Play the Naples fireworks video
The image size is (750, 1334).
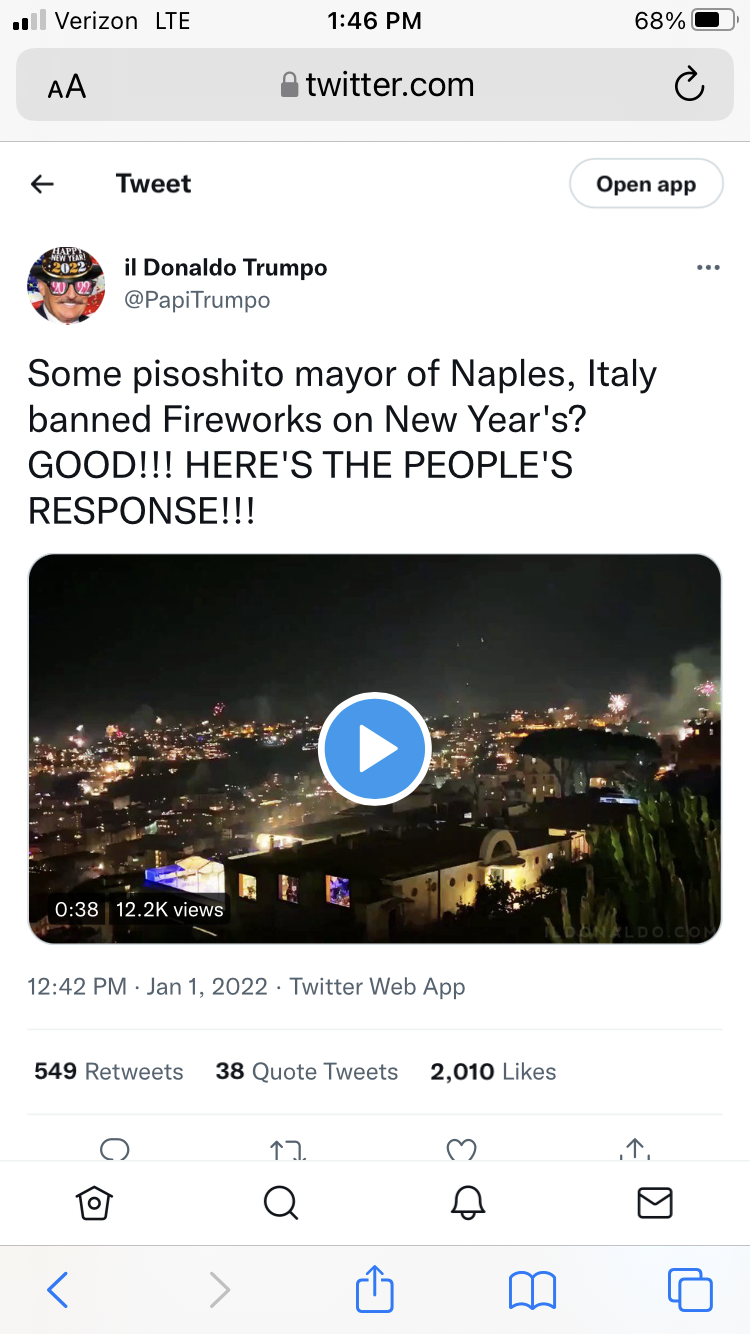click(x=374, y=749)
